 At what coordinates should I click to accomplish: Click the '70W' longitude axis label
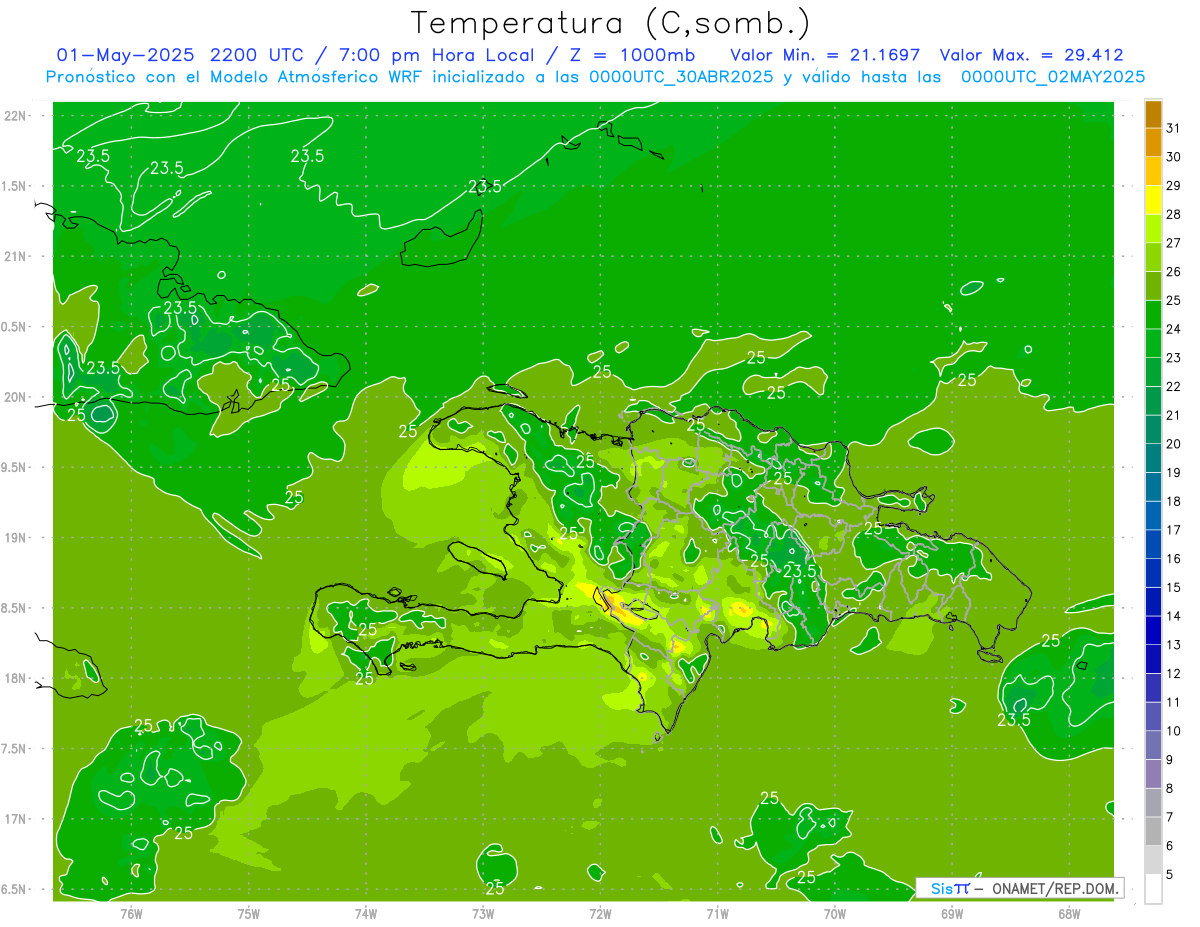coord(835,913)
